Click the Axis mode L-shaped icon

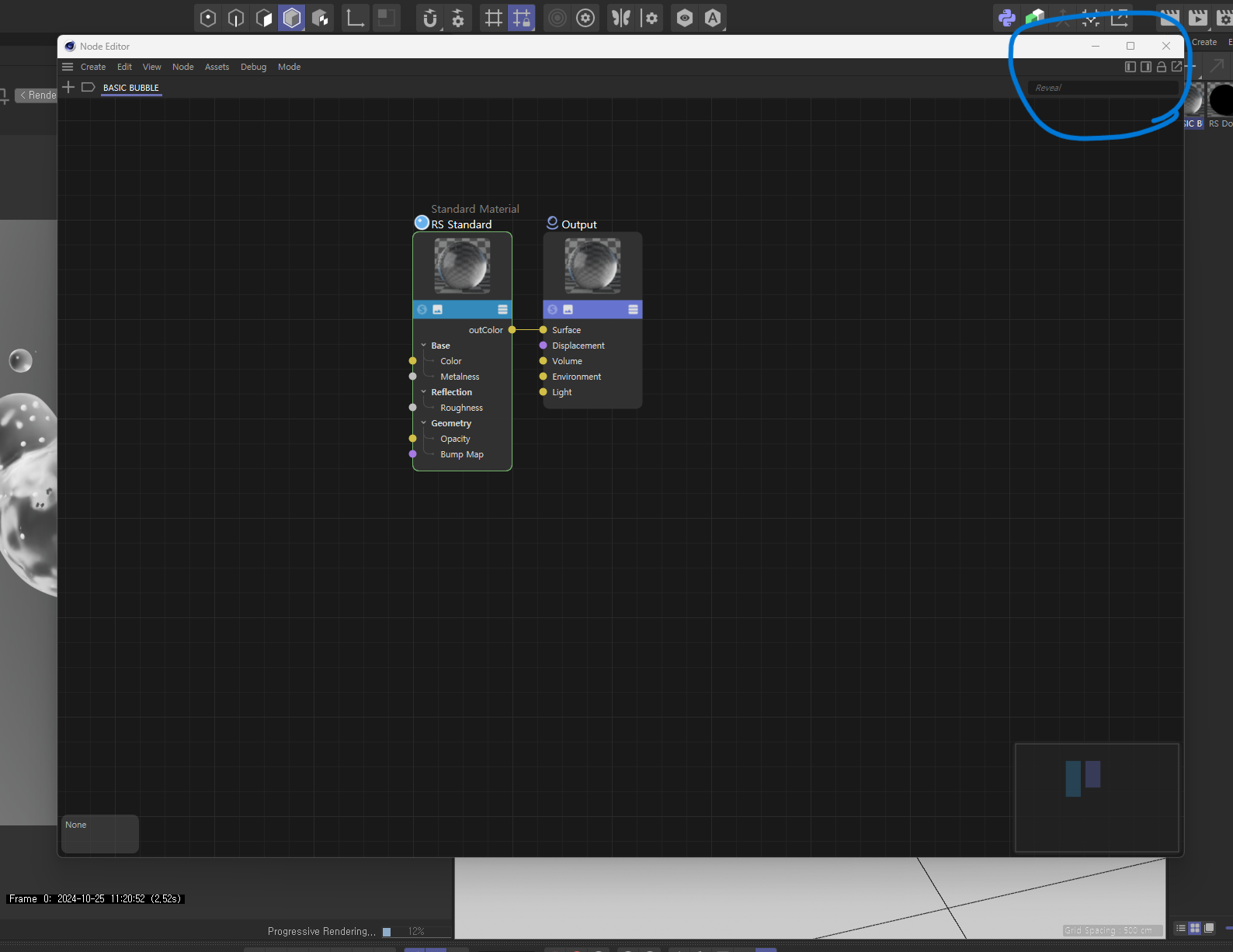click(x=356, y=18)
